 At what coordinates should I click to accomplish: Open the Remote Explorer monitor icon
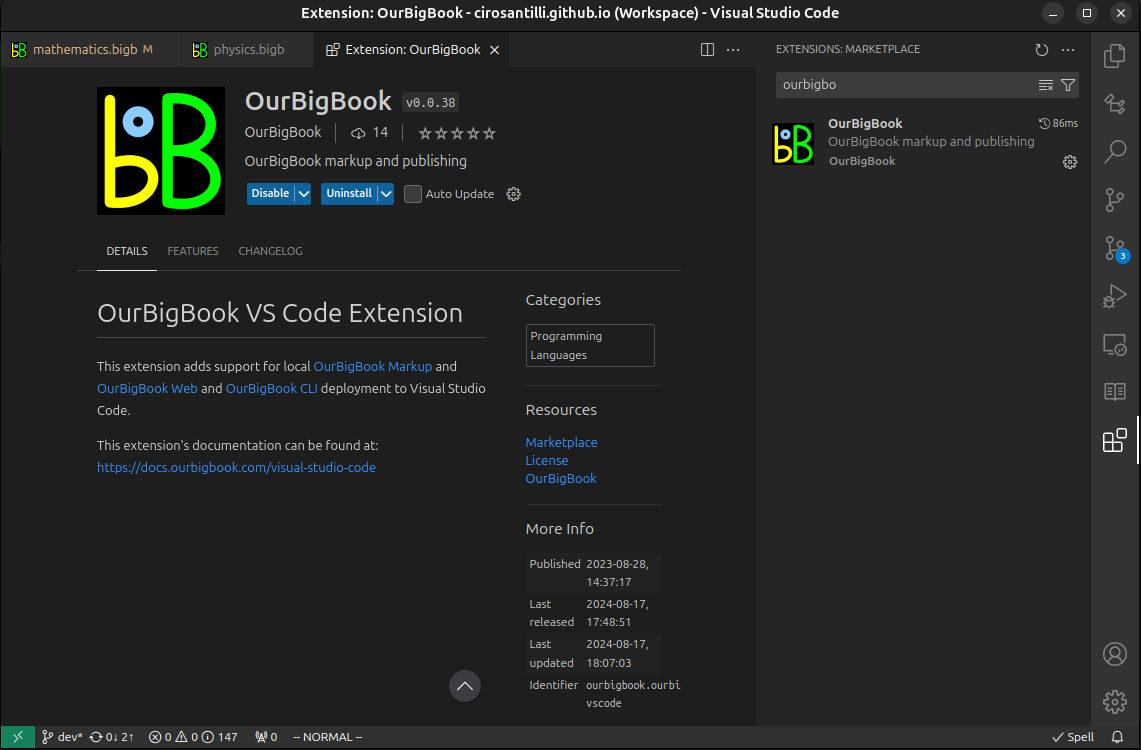(1114, 344)
